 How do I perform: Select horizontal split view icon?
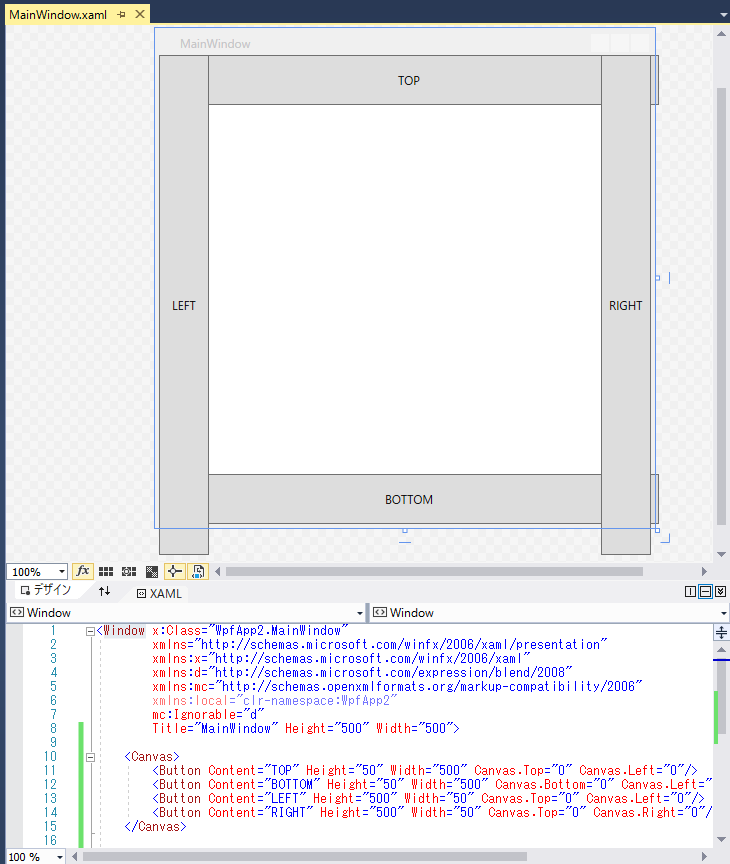click(x=705, y=592)
